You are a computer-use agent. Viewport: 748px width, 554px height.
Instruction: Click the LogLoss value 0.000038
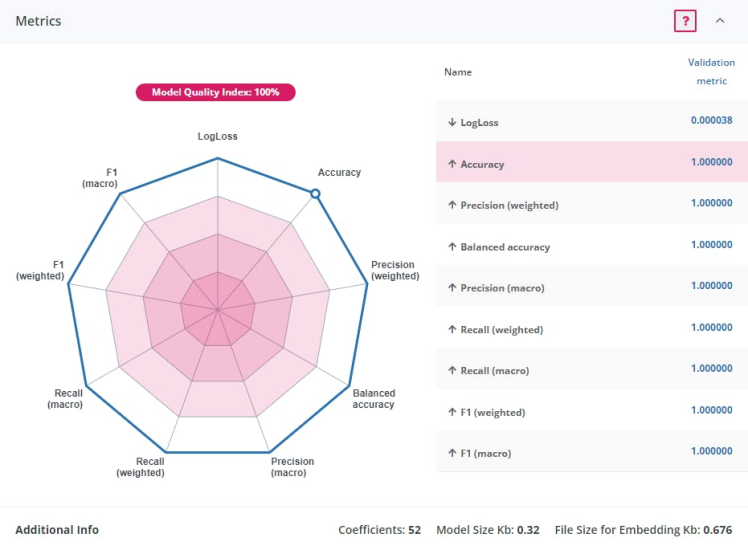click(x=711, y=121)
